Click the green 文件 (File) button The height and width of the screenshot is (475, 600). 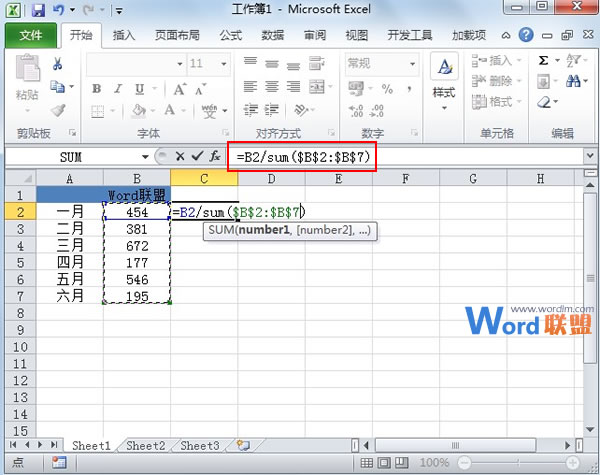tap(31, 35)
